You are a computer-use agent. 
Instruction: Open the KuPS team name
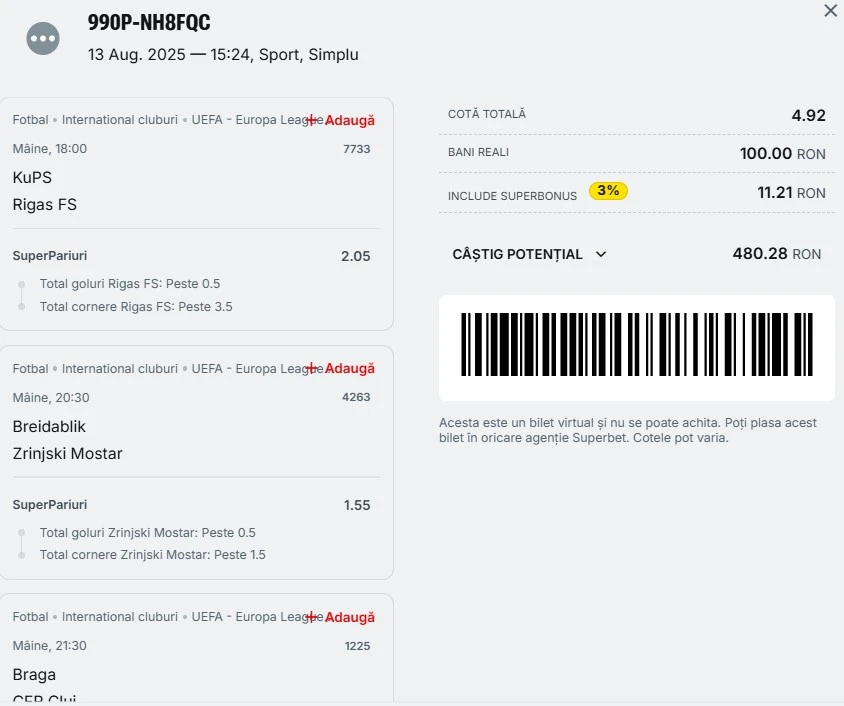[x=32, y=178]
